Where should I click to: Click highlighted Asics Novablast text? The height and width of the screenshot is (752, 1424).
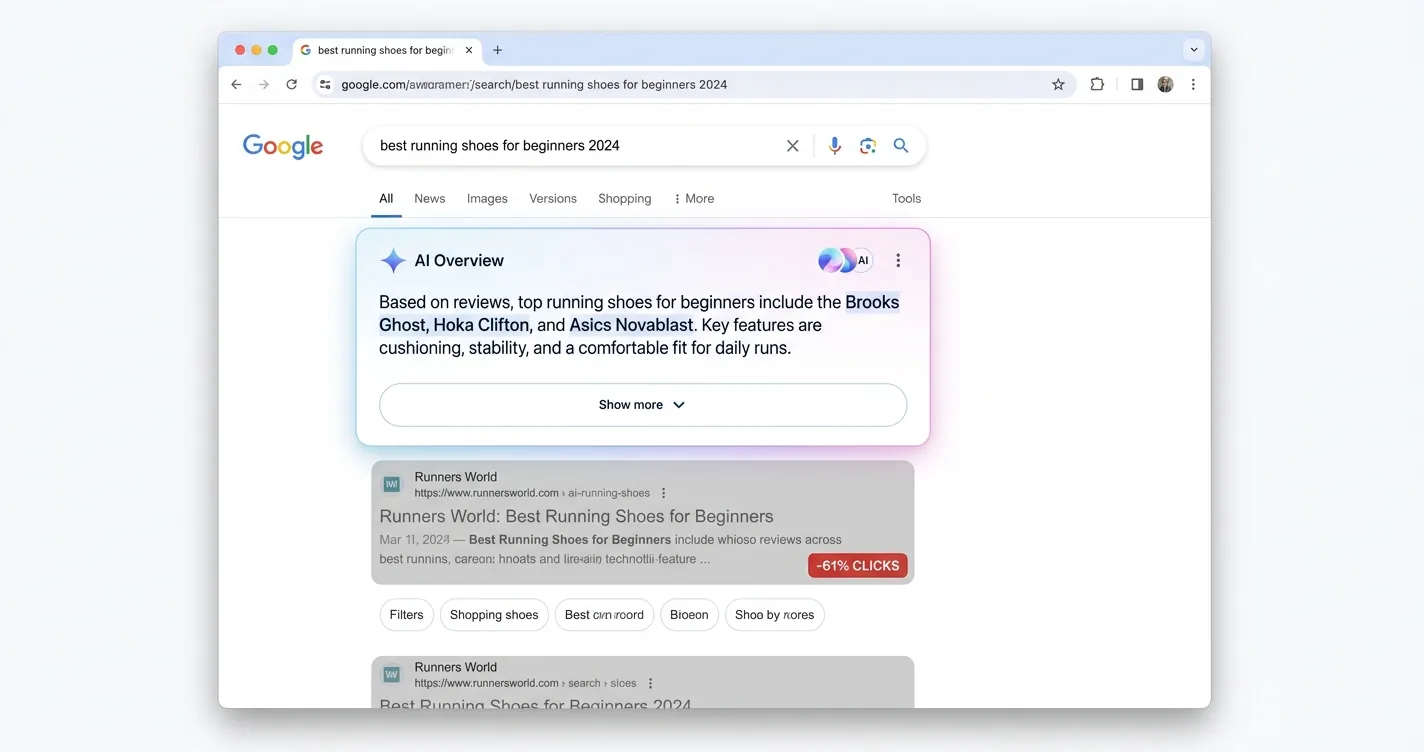coord(631,325)
